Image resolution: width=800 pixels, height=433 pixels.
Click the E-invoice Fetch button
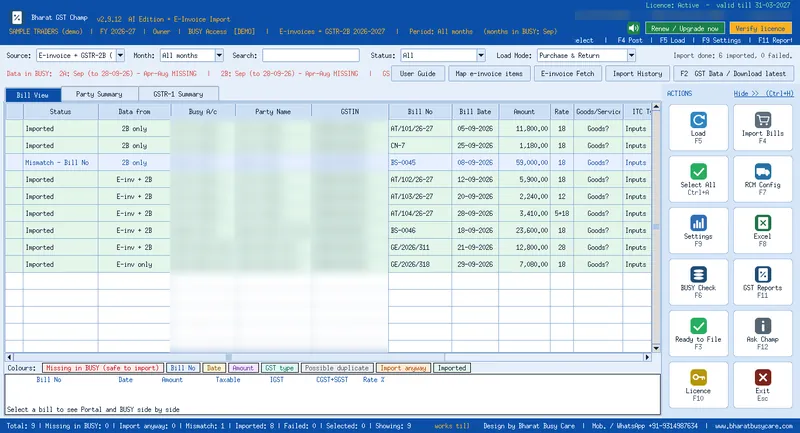[567, 73]
